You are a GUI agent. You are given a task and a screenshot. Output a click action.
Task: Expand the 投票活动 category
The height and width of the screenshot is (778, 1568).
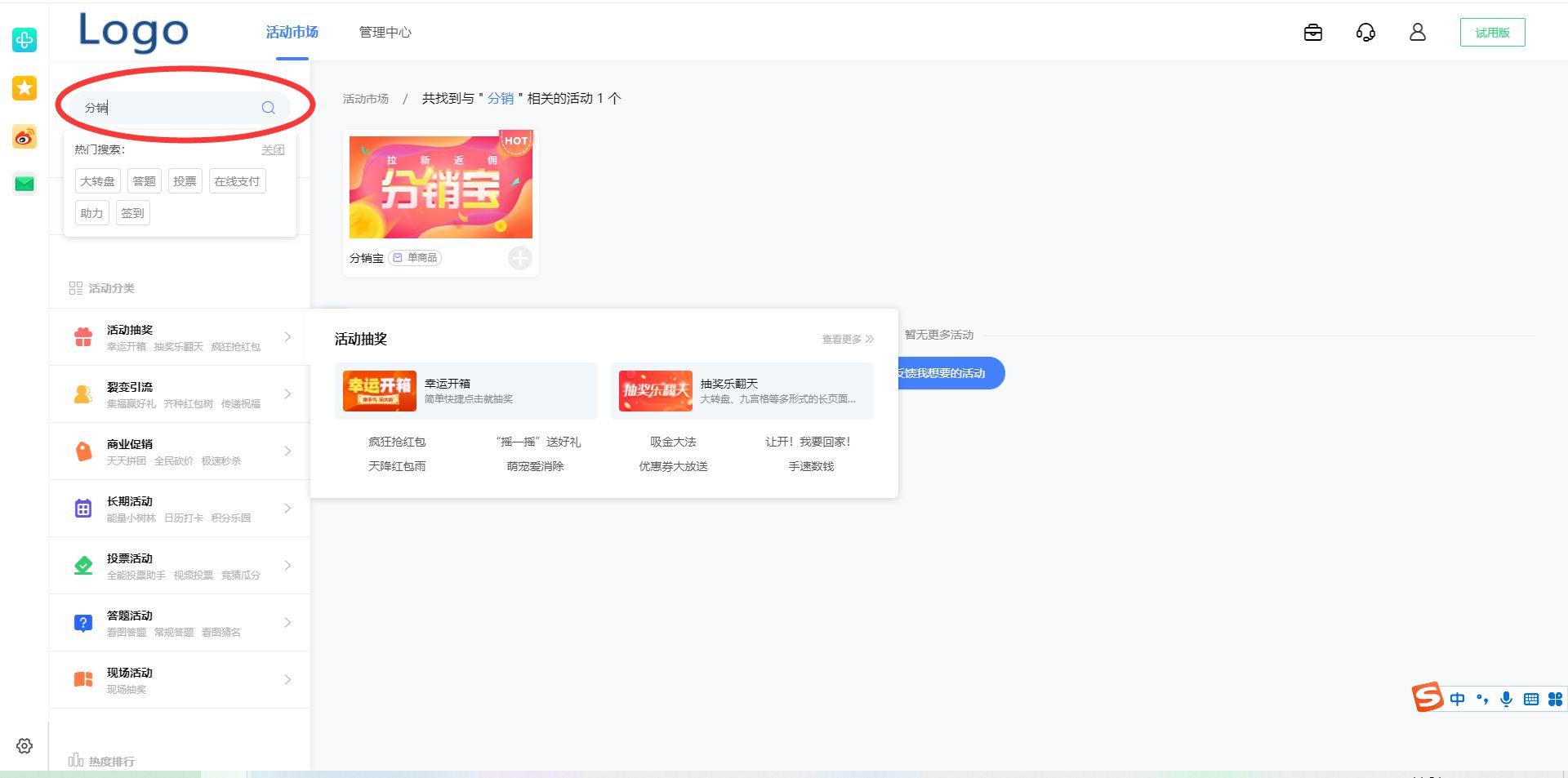click(x=180, y=566)
